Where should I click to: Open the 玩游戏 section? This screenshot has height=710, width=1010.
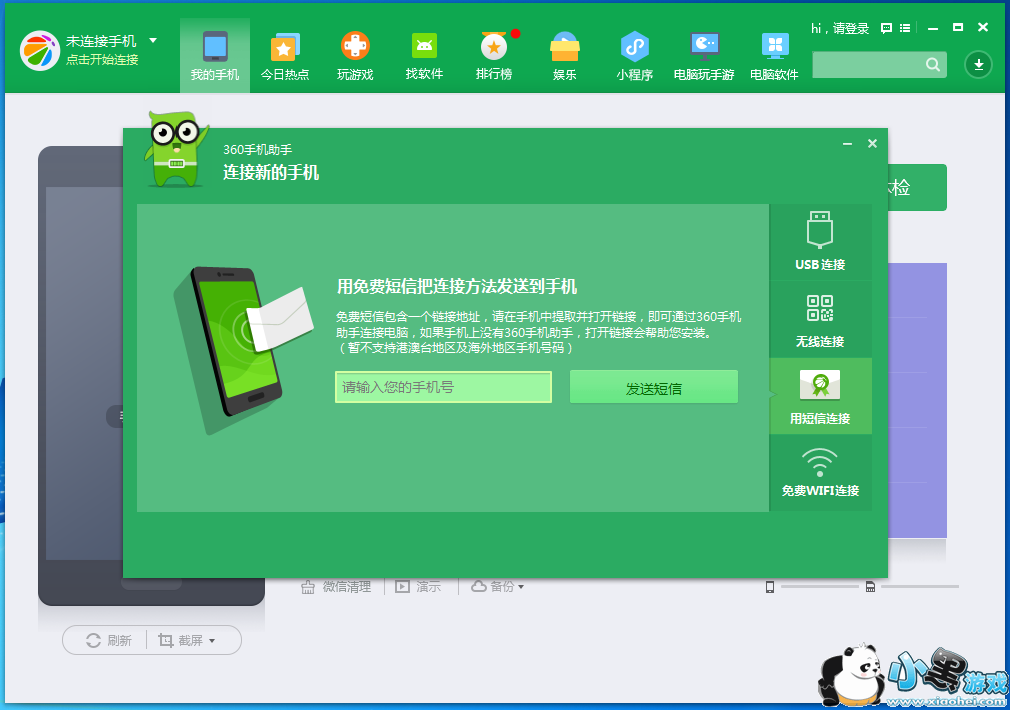click(355, 56)
